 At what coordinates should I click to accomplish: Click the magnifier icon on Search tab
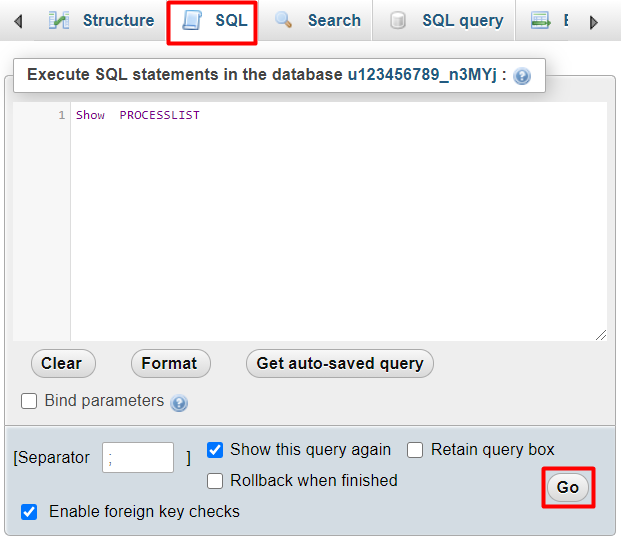(x=284, y=20)
